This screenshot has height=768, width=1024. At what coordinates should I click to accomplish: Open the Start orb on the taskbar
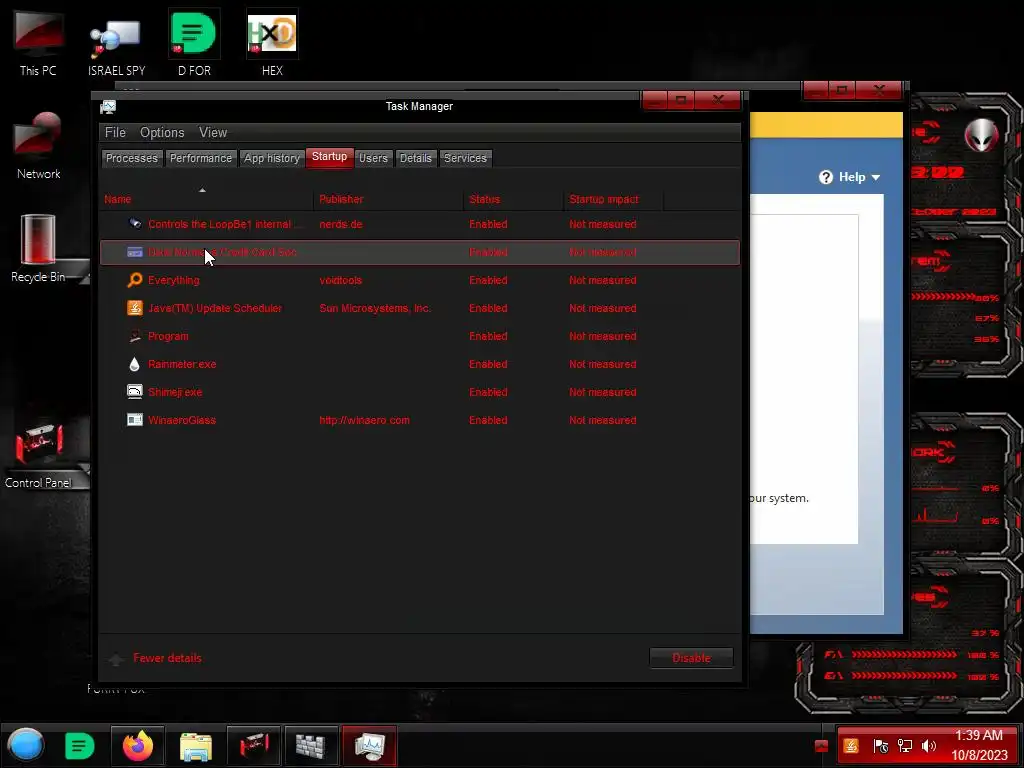coord(26,745)
